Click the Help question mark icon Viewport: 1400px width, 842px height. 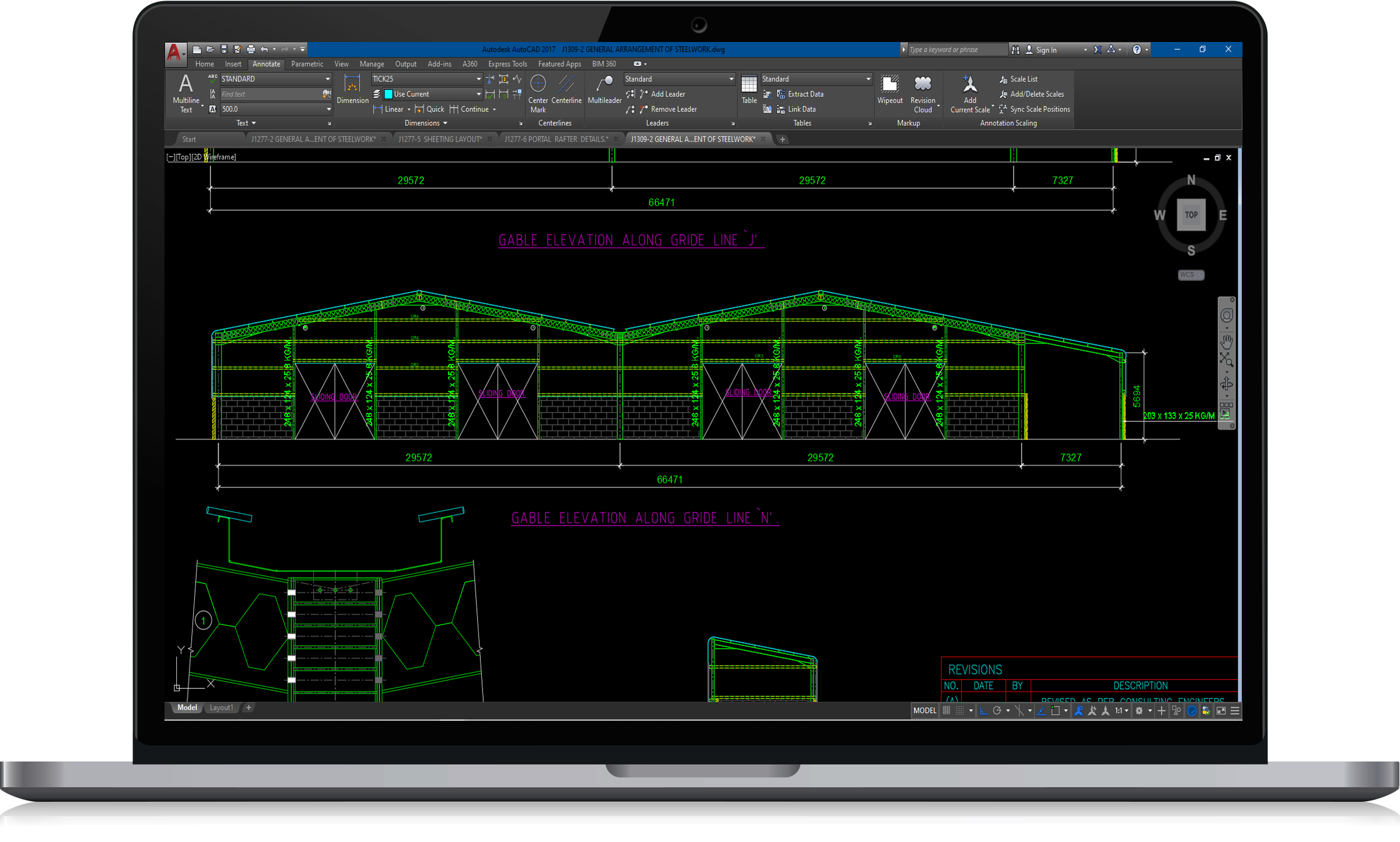tap(1136, 50)
